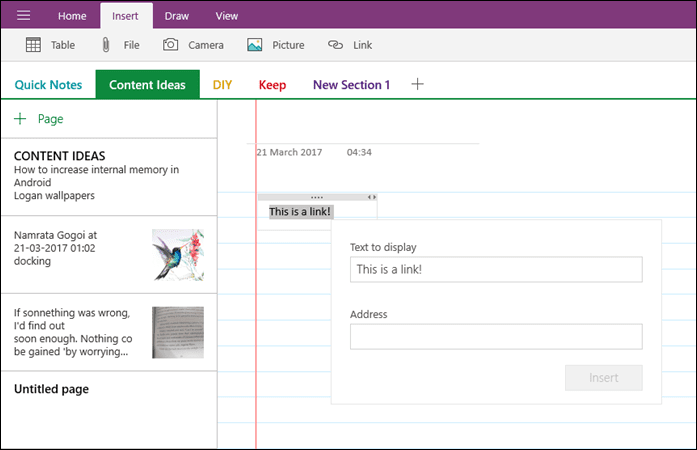
Task: Open the New Section 1 tab
Action: [351, 84]
